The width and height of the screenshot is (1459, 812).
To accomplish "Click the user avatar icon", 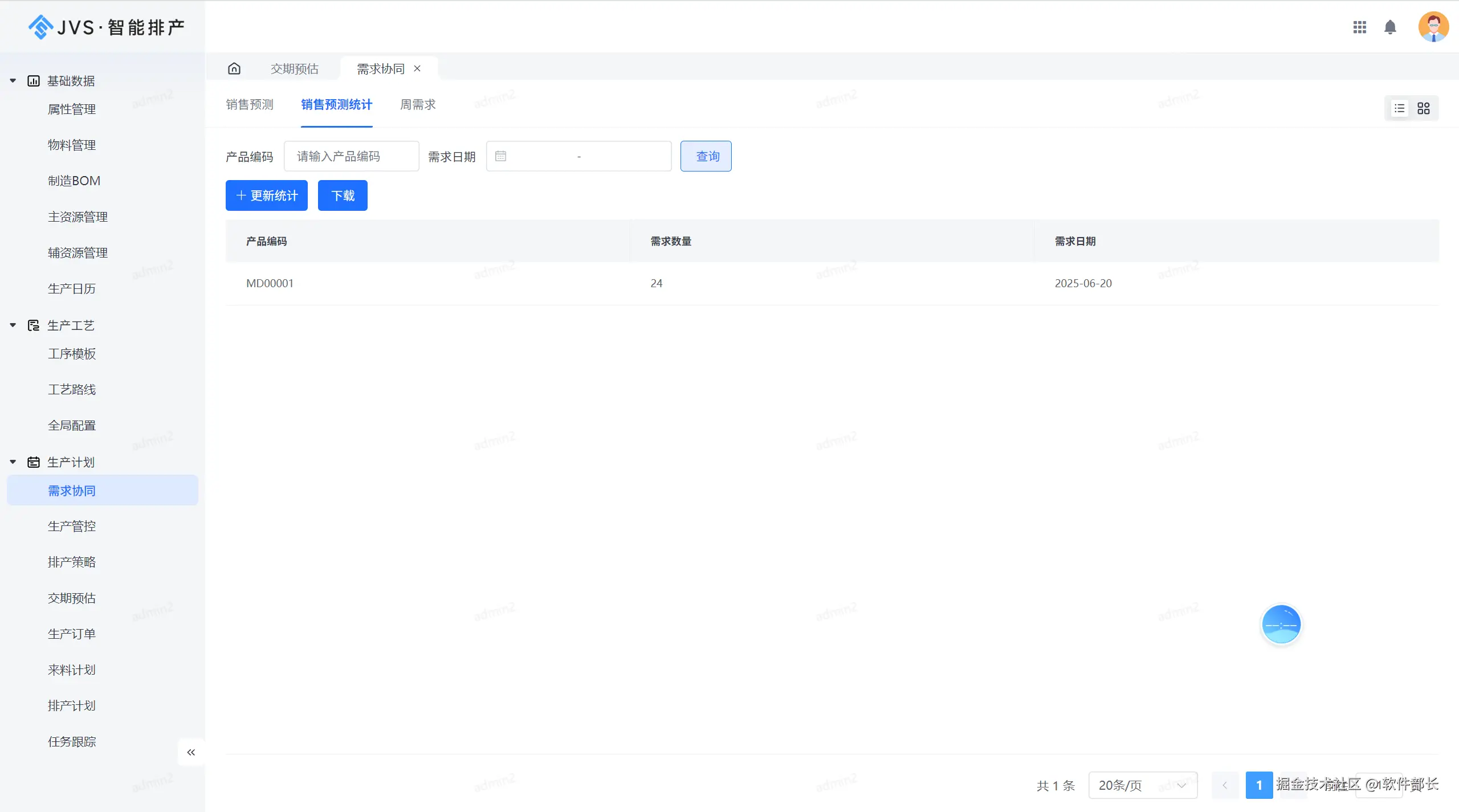I will tap(1433, 27).
